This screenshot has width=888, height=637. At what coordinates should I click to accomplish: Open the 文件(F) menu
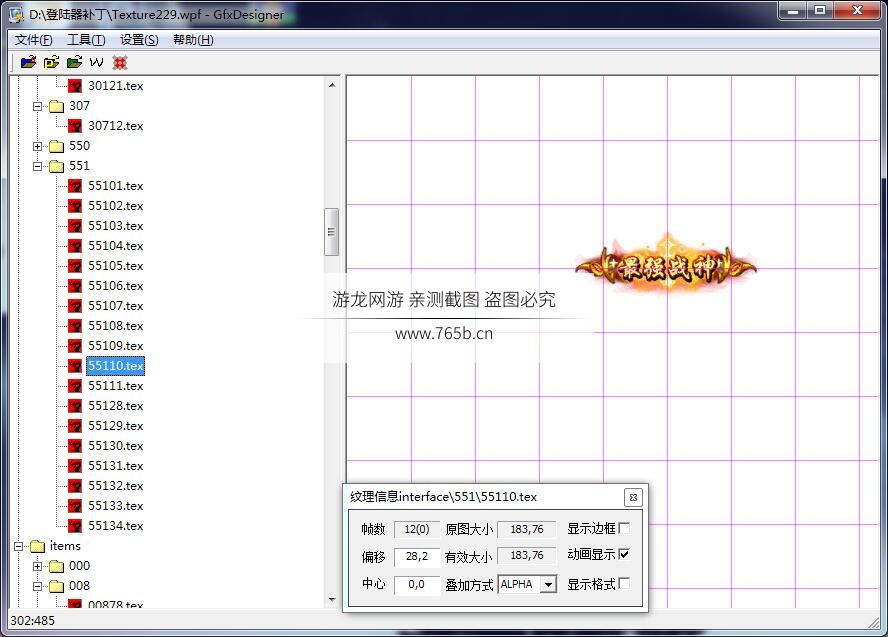click(33, 40)
